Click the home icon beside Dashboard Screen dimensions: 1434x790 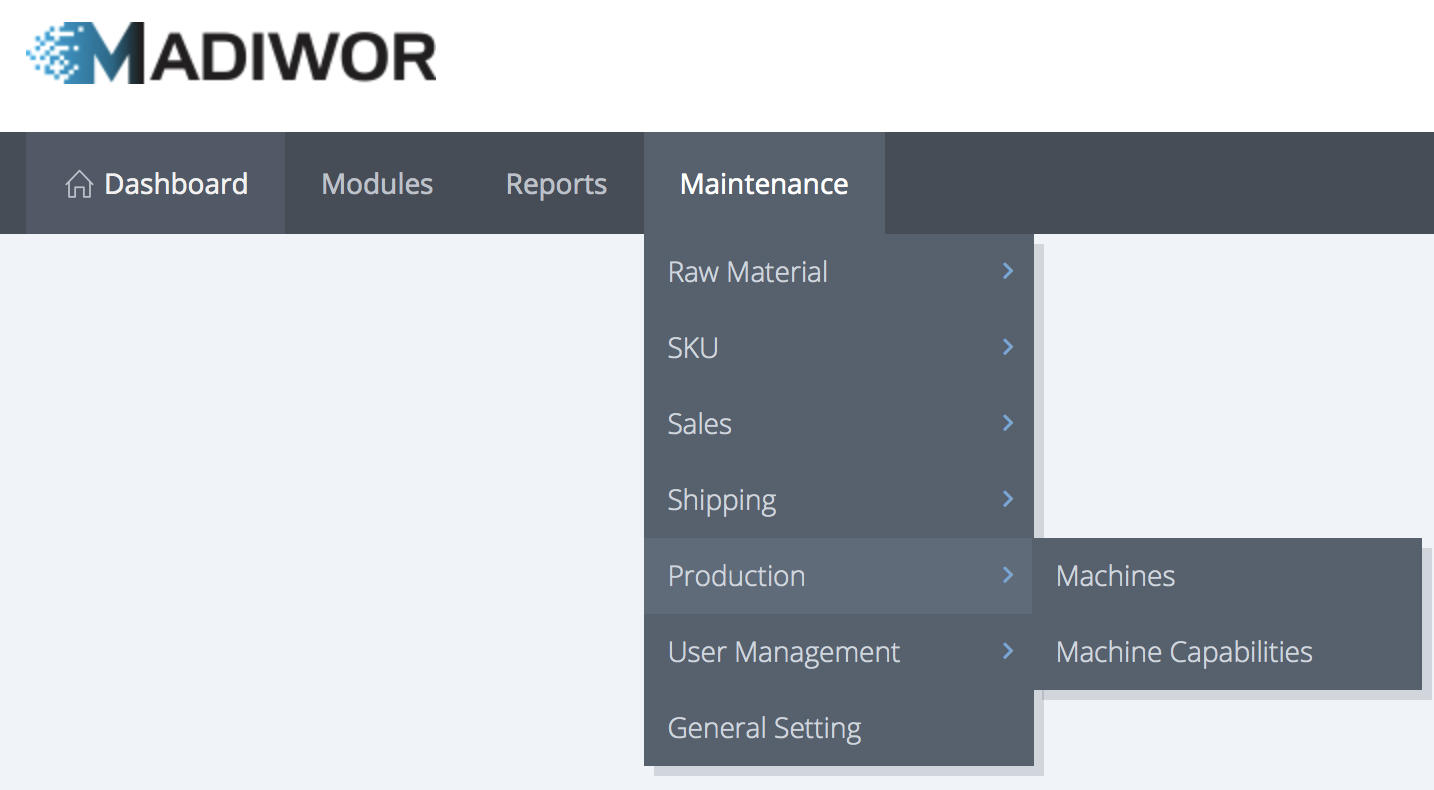pos(79,184)
